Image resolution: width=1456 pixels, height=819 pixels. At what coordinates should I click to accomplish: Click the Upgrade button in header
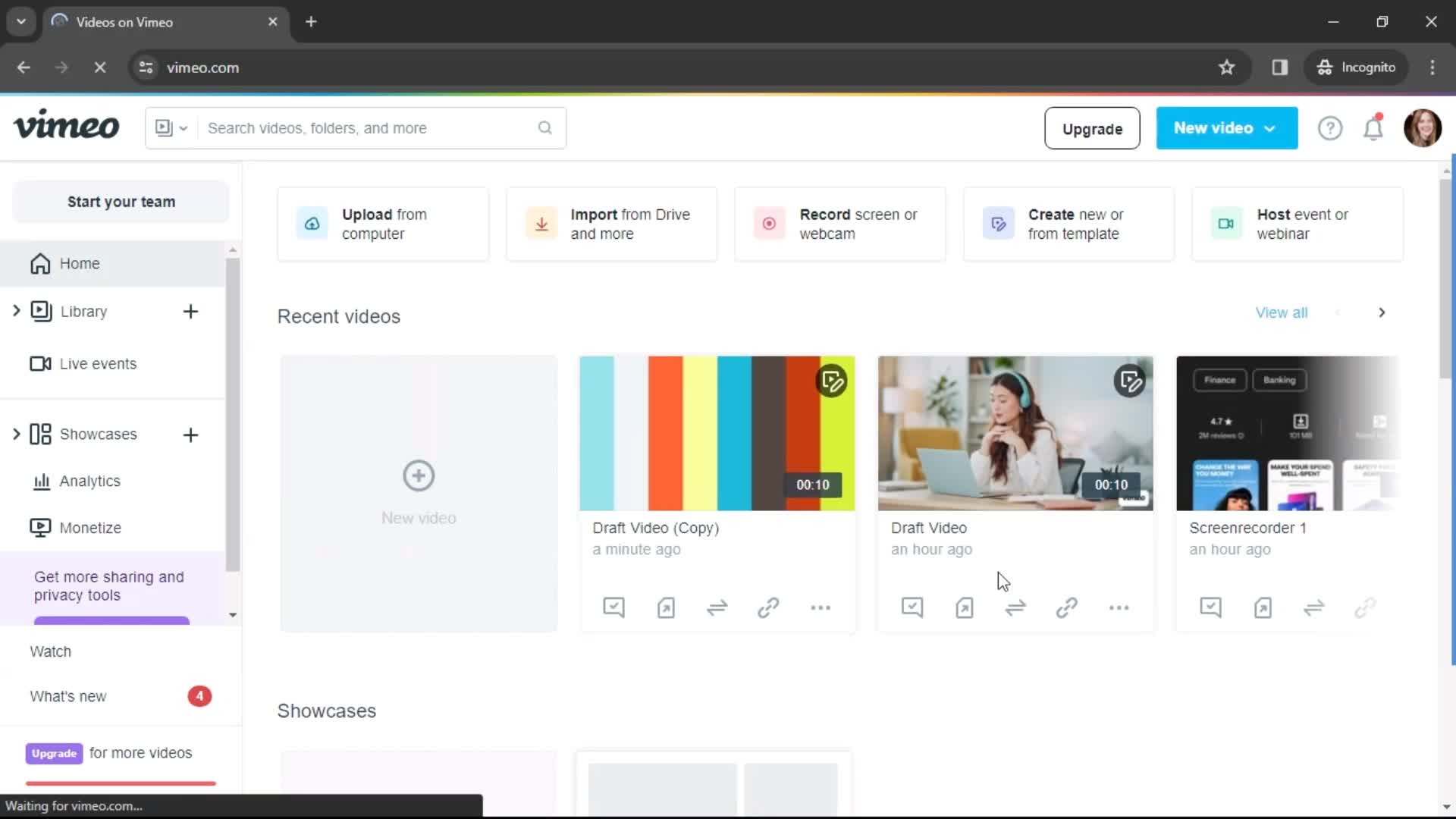1091,128
